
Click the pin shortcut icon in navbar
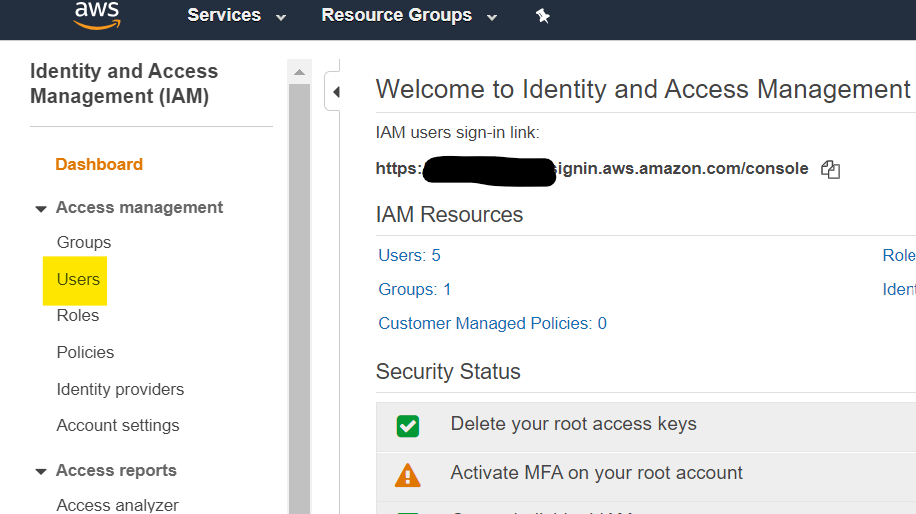(x=543, y=16)
